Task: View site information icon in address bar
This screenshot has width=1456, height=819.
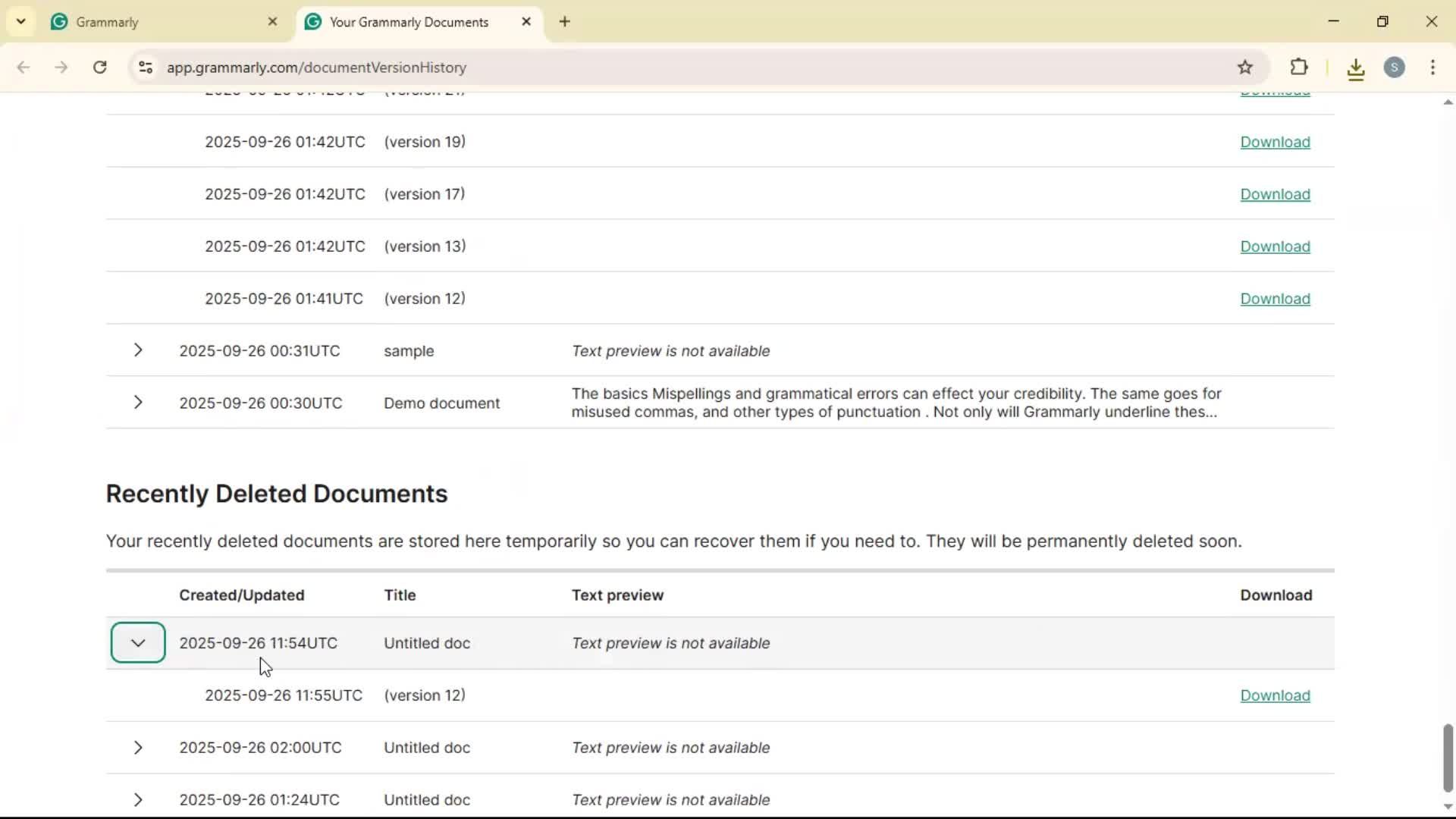Action: pyautogui.click(x=146, y=67)
